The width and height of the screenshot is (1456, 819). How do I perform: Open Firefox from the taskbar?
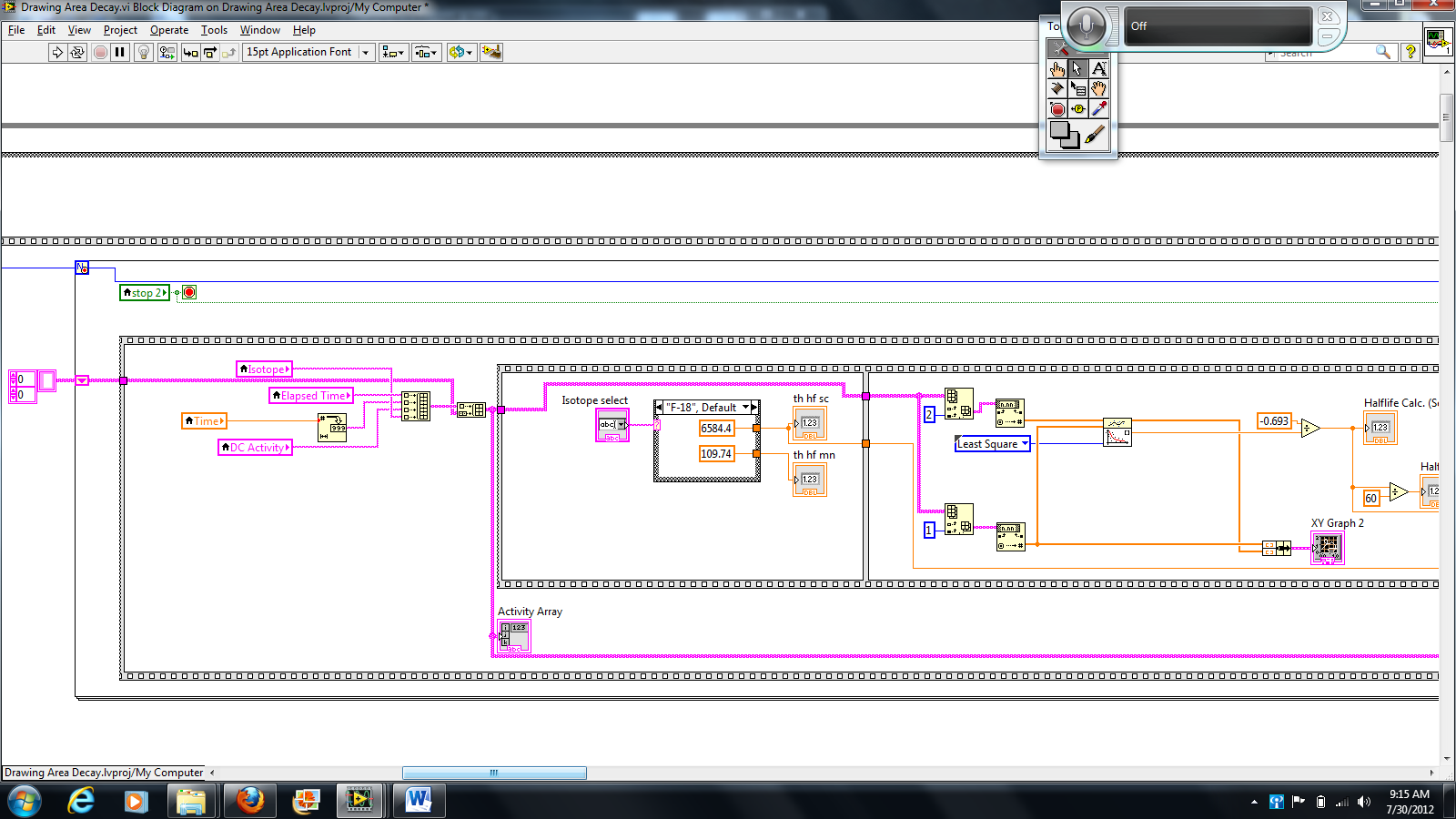249,801
